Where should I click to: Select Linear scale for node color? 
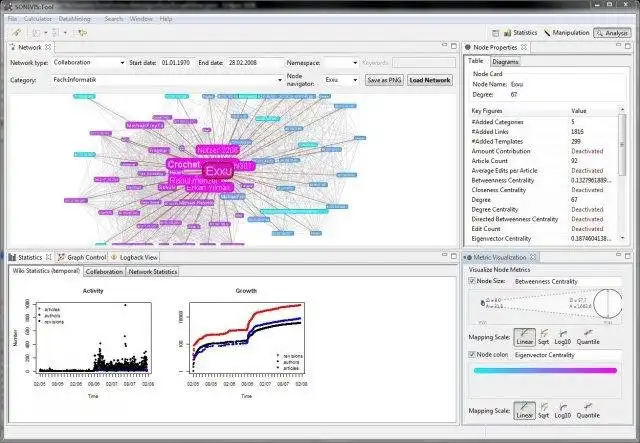(x=524, y=411)
